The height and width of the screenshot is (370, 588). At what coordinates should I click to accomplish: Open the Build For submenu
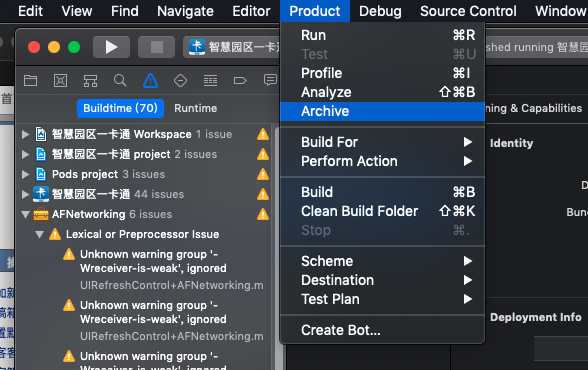tap(382, 142)
